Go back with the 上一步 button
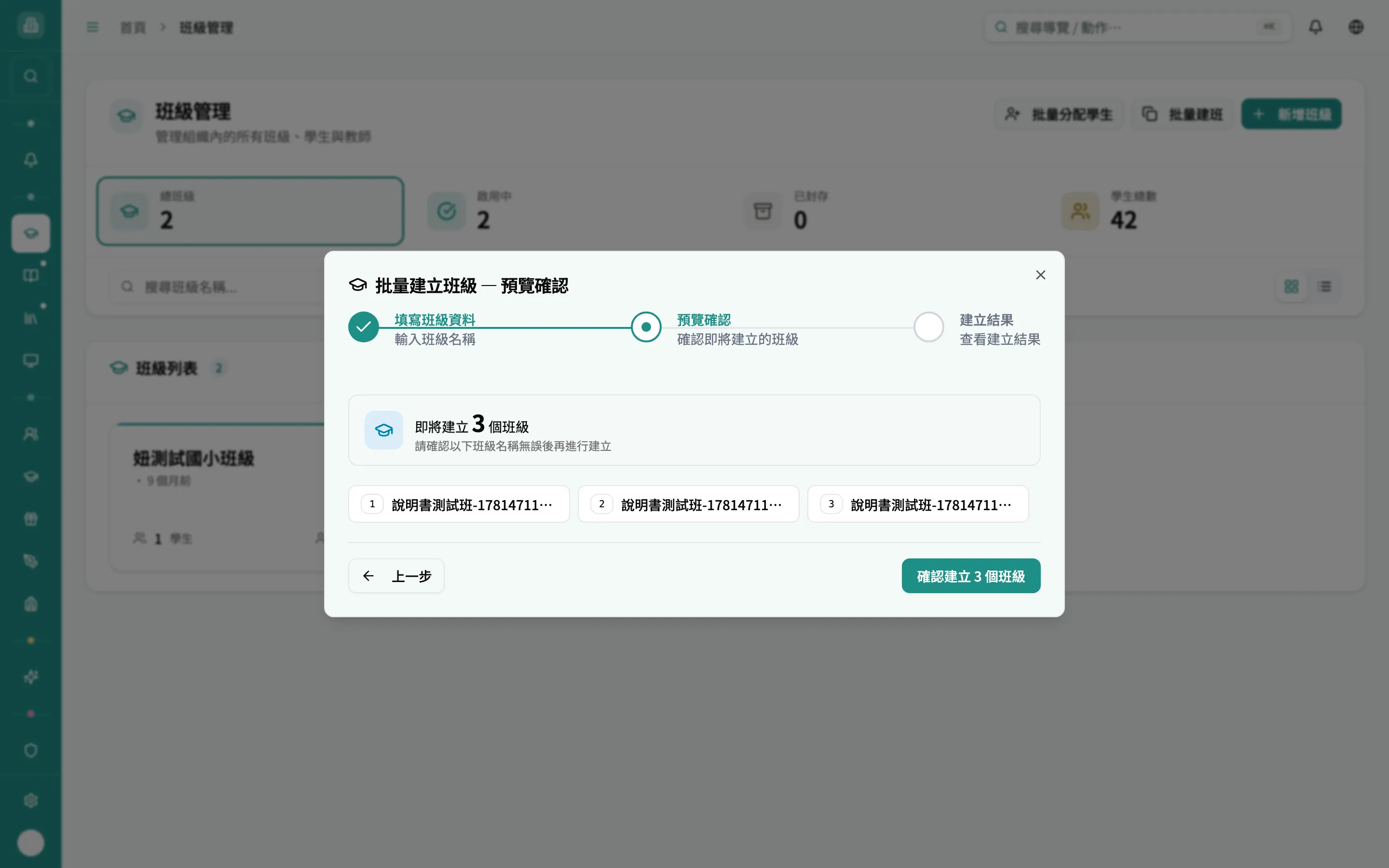Screen dimensions: 1389x868 (396, 576)
